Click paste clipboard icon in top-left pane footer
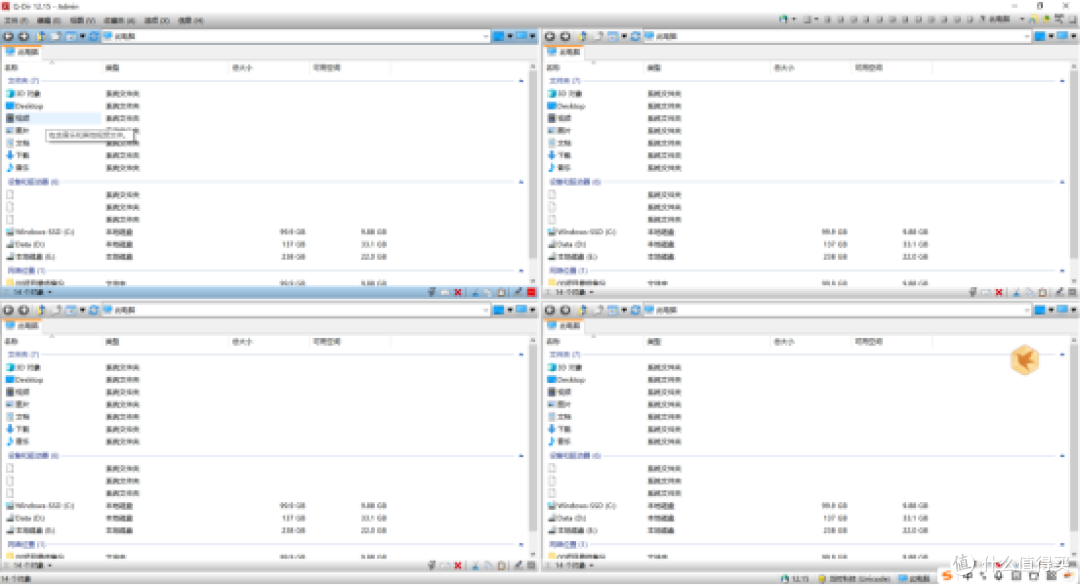The height and width of the screenshot is (586, 1080). coord(501,293)
